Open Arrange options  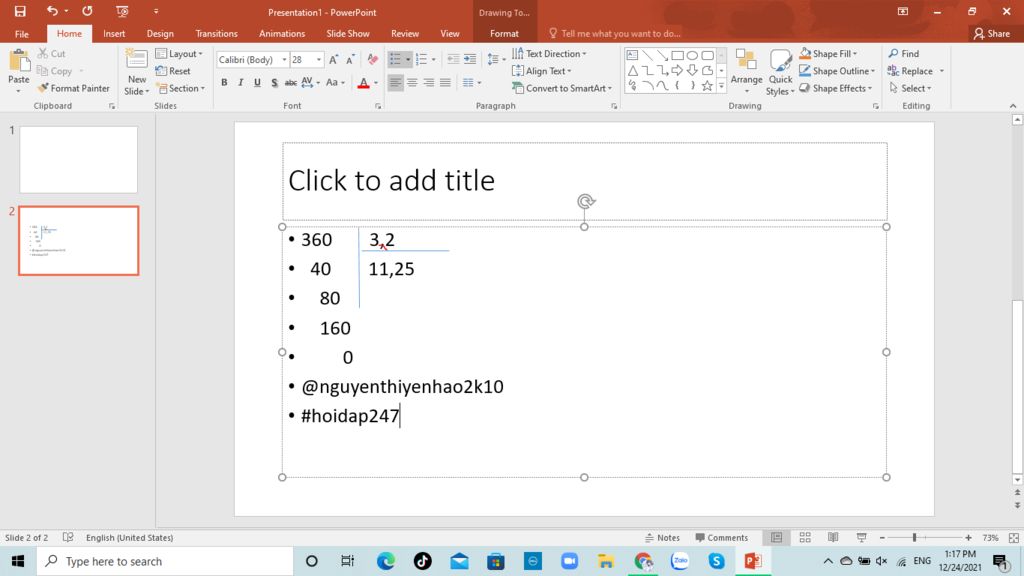click(x=746, y=71)
